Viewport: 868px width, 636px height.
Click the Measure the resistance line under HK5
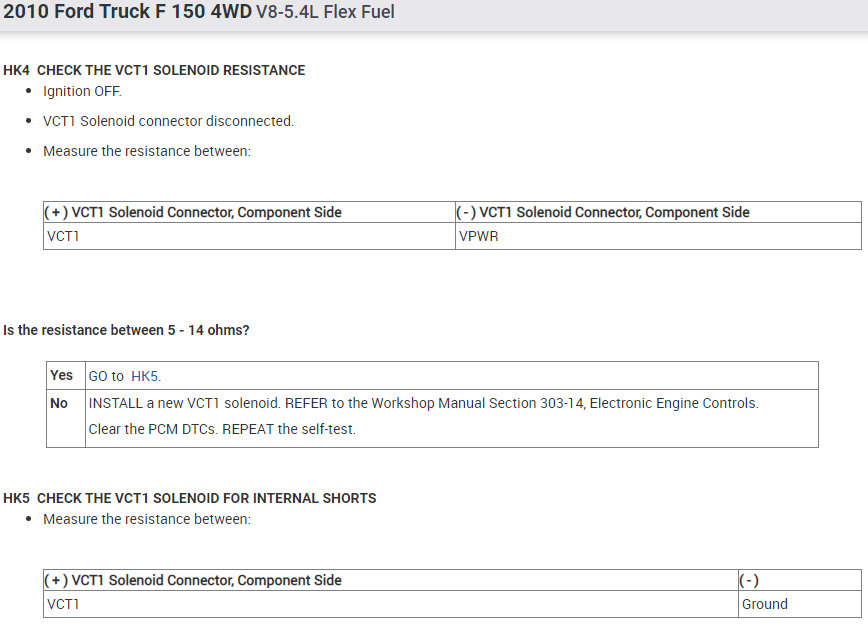(x=147, y=519)
